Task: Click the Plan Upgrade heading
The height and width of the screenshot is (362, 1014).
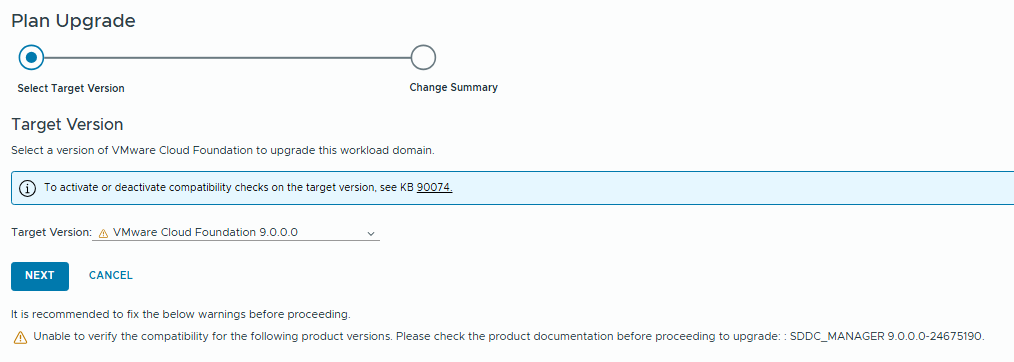Action: [x=74, y=21]
